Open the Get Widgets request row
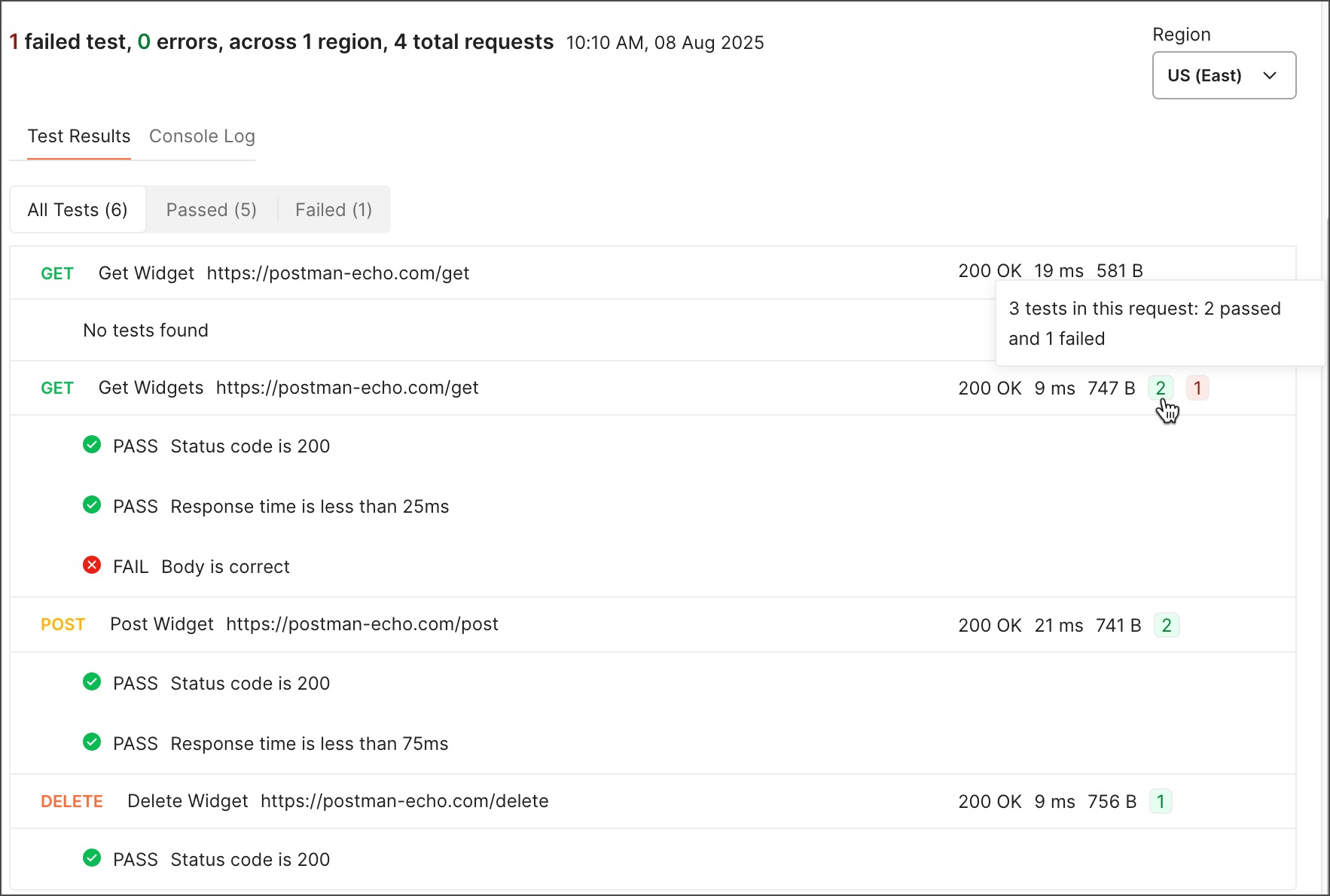Viewport: 1330px width, 896px height. pos(653,388)
